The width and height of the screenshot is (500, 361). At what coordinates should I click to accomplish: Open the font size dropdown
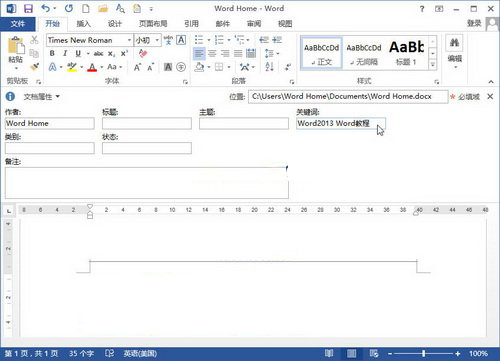(x=157, y=40)
